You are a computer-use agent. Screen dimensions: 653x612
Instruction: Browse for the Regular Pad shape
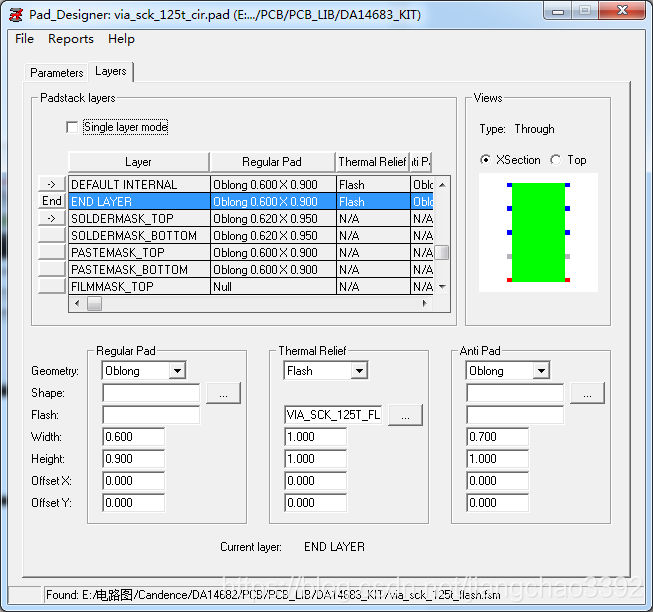pos(223,394)
